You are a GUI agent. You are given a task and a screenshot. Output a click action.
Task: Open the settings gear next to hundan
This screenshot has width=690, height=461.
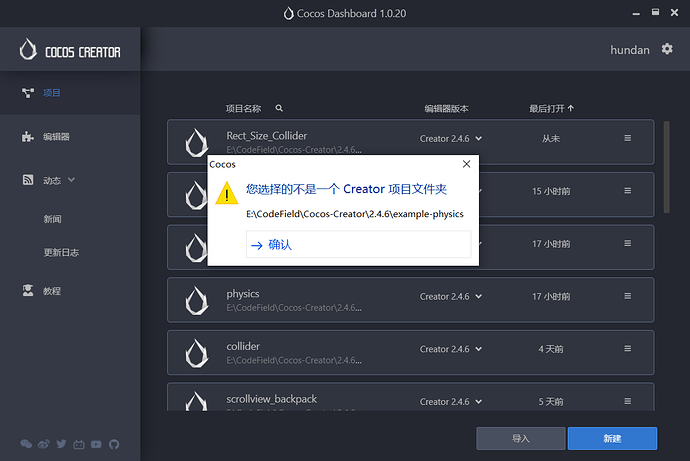[x=667, y=49]
